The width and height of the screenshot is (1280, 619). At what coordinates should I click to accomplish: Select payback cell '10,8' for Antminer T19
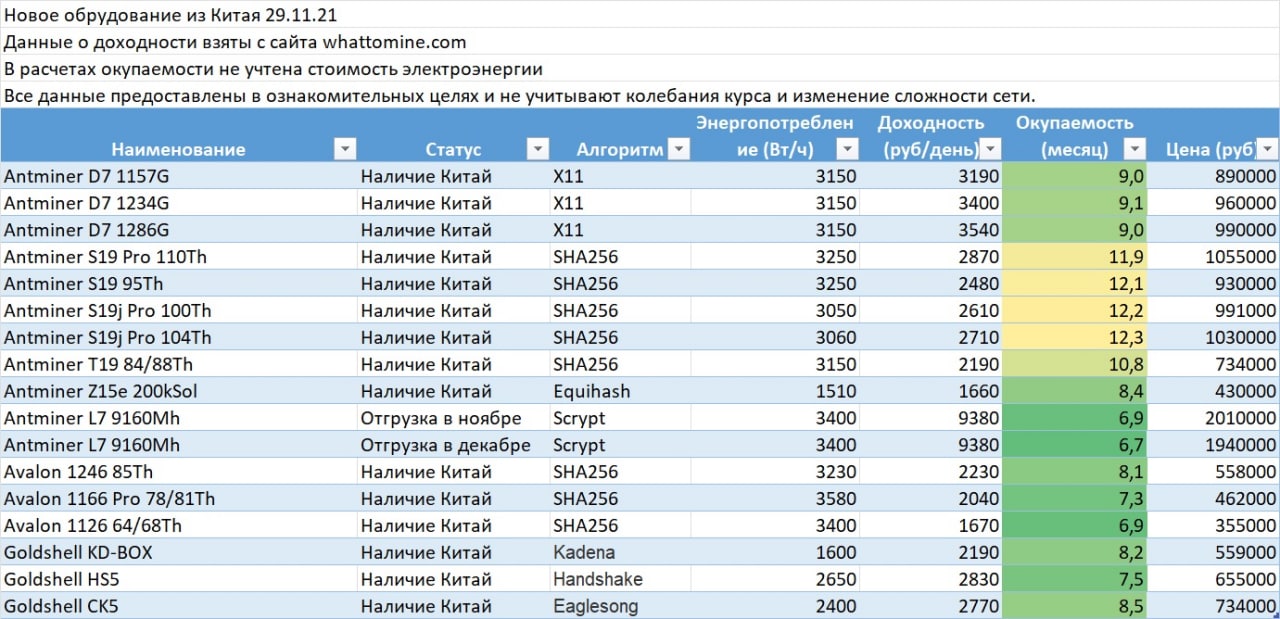point(1075,365)
